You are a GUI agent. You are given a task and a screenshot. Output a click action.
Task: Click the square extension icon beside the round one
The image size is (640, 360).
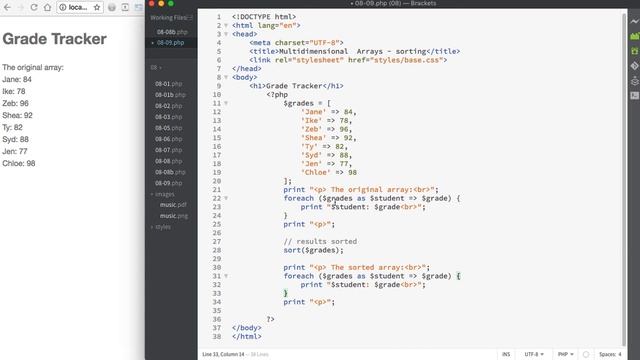(125, 7)
